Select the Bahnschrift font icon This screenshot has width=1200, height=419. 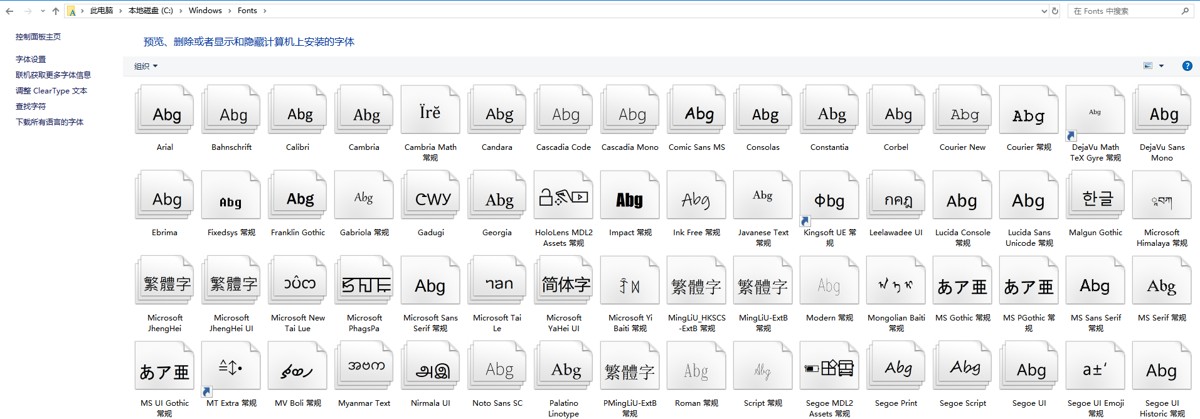point(232,110)
